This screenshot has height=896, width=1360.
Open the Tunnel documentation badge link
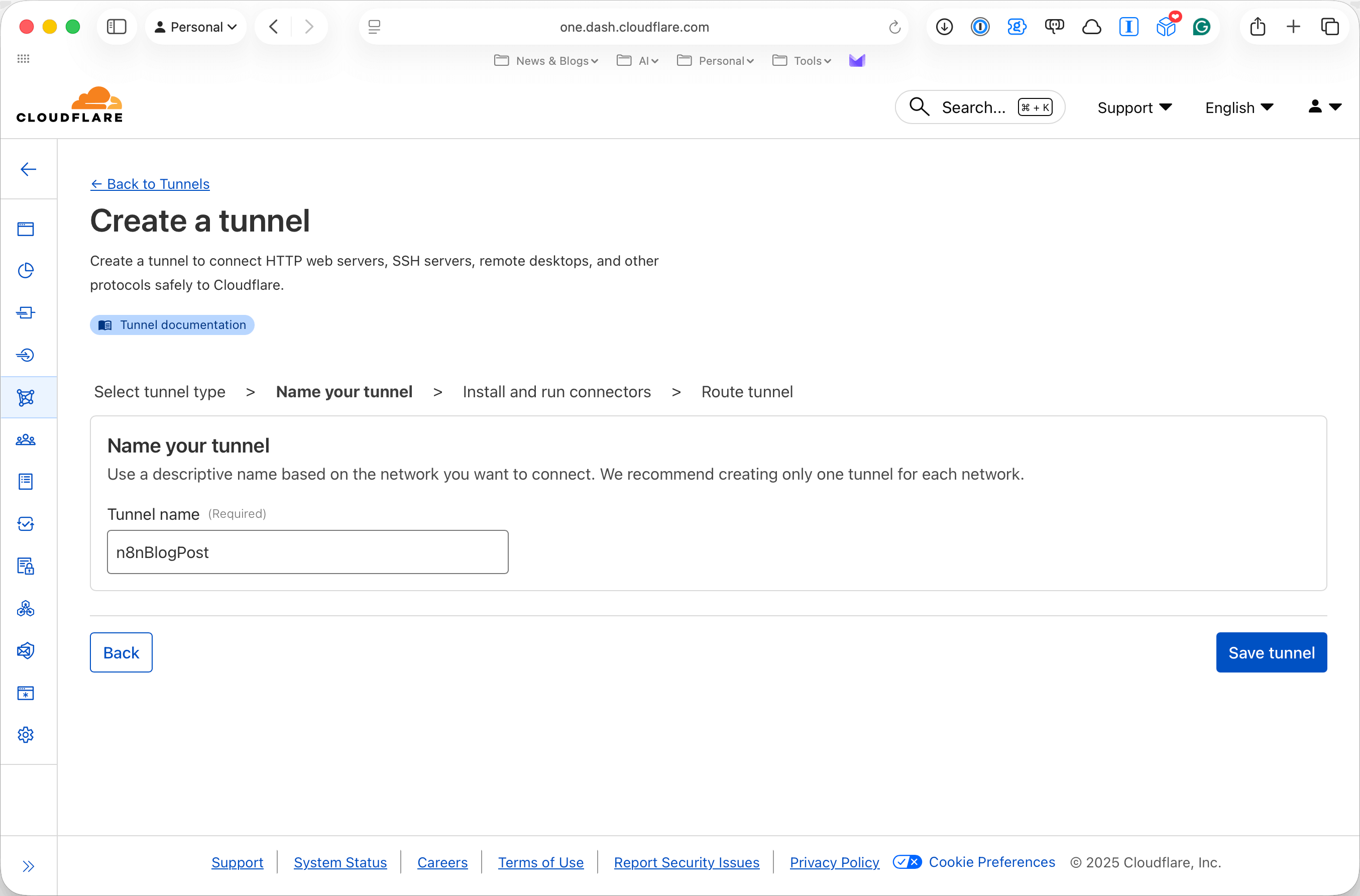click(x=172, y=325)
